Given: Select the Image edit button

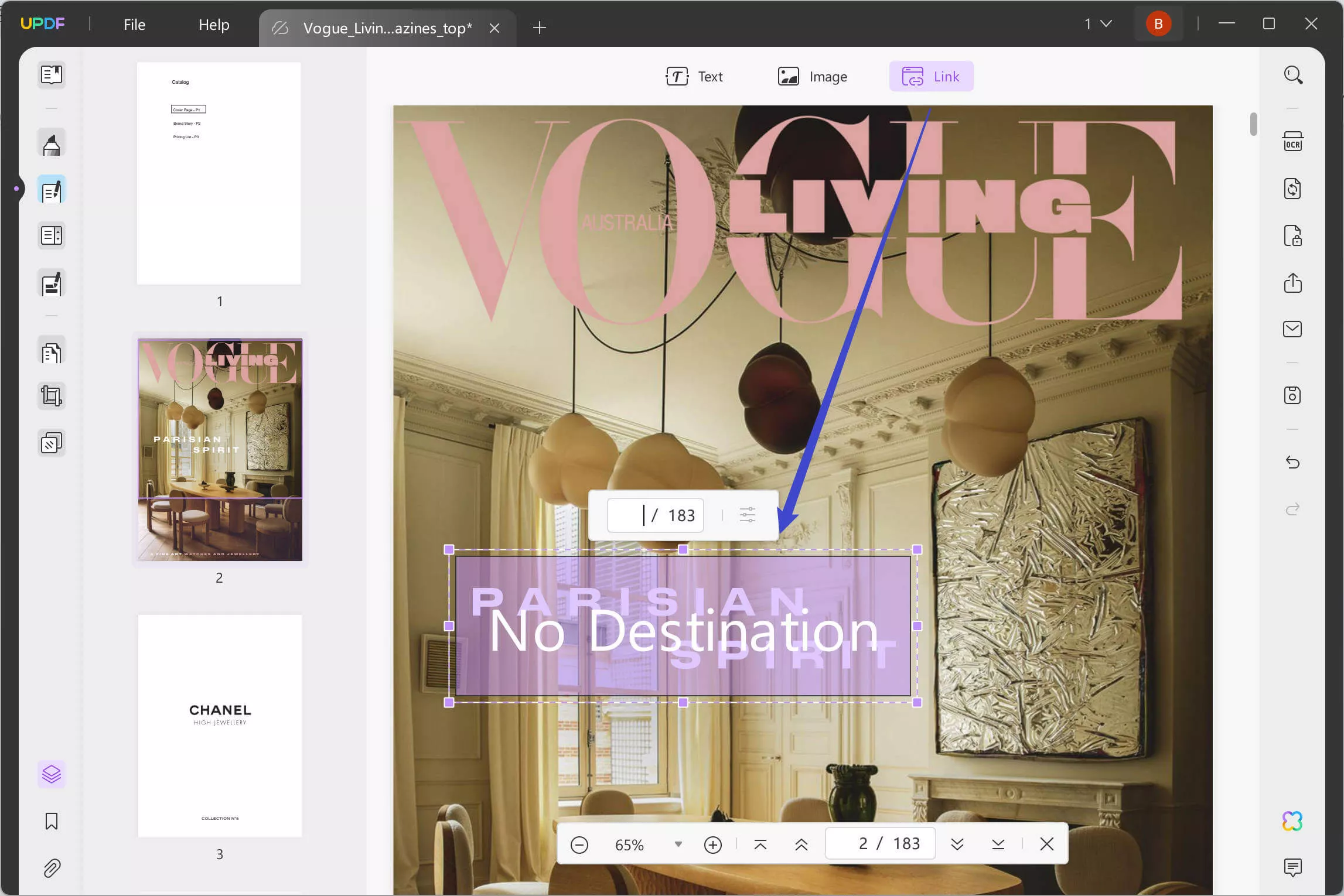Looking at the screenshot, I should (x=812, y=77).
